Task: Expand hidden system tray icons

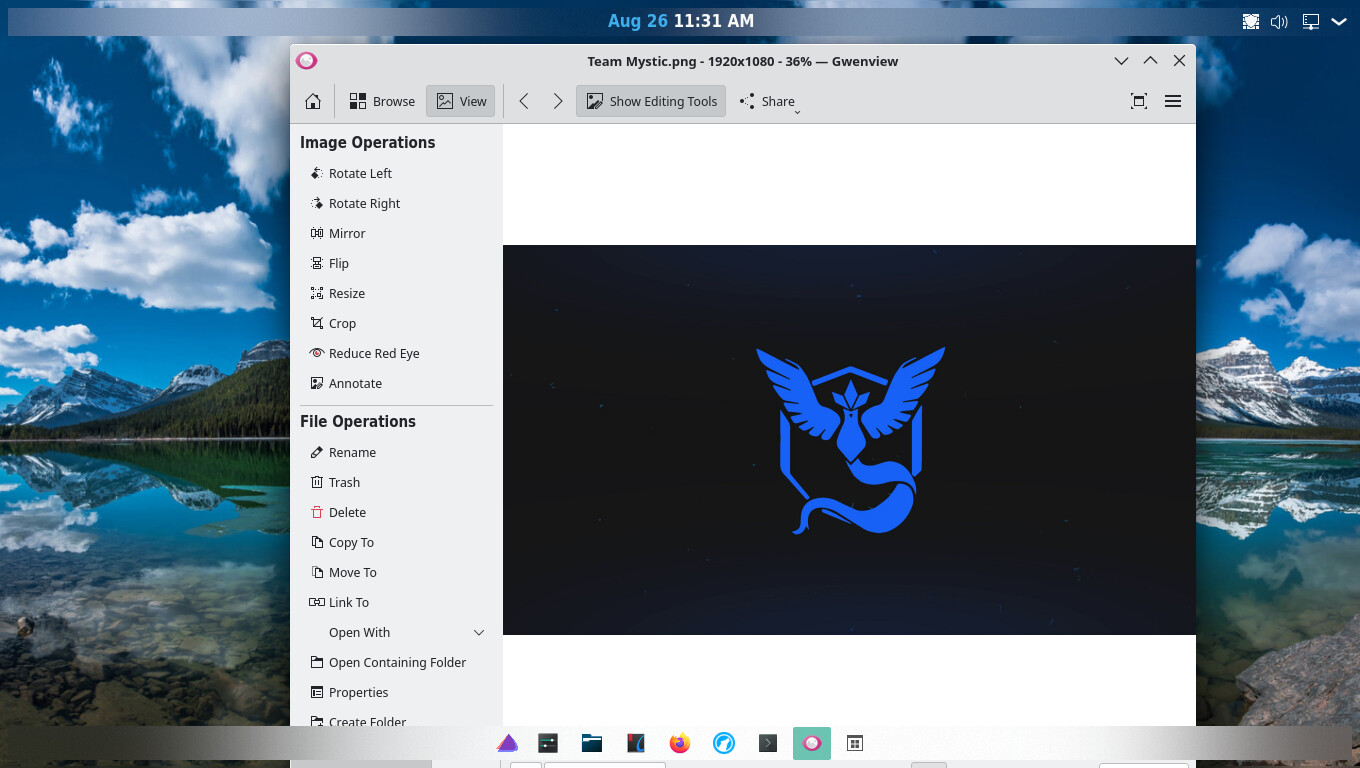Action: click(1339, 21)
